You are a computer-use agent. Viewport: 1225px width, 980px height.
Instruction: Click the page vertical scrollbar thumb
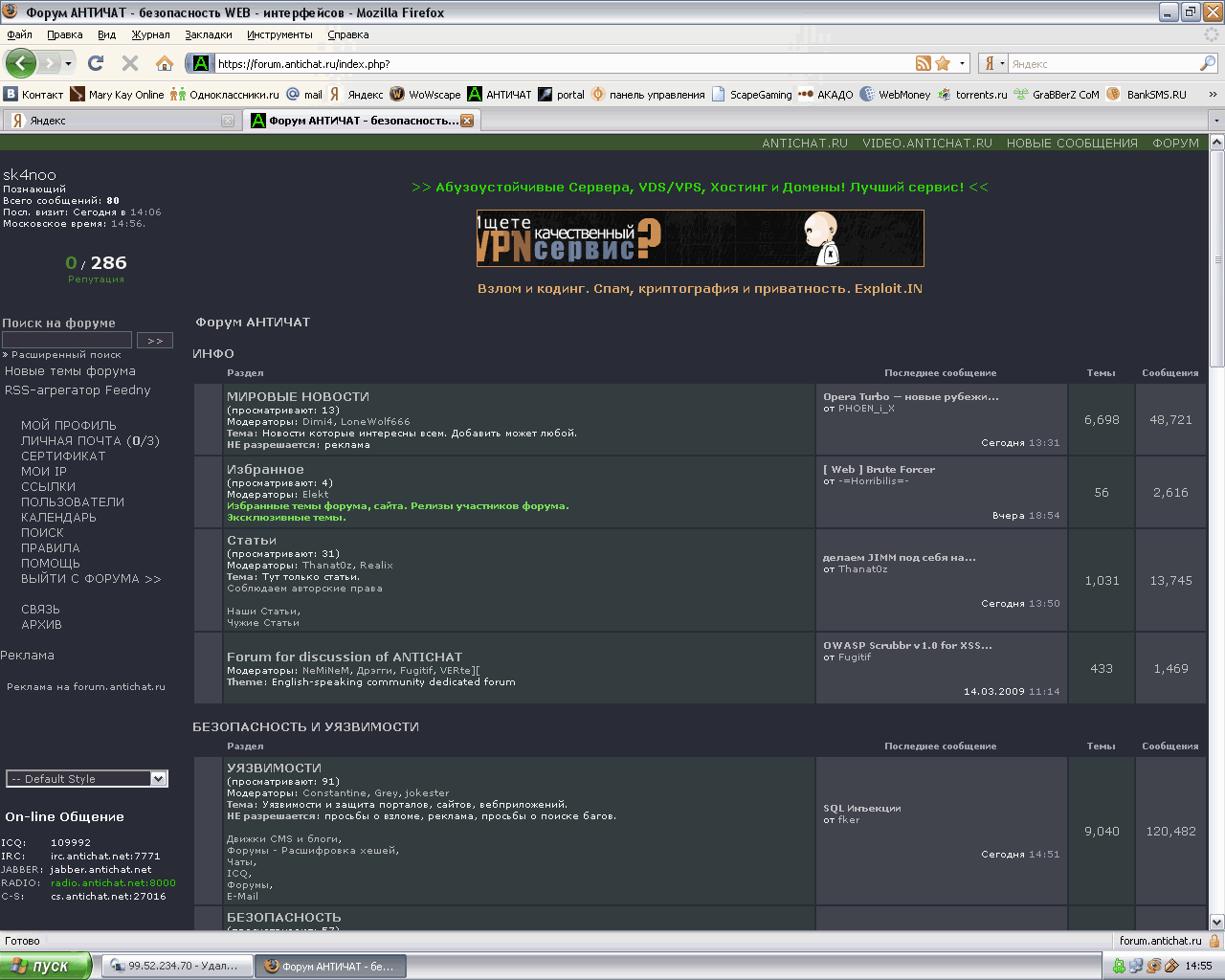coord(1217,258)
